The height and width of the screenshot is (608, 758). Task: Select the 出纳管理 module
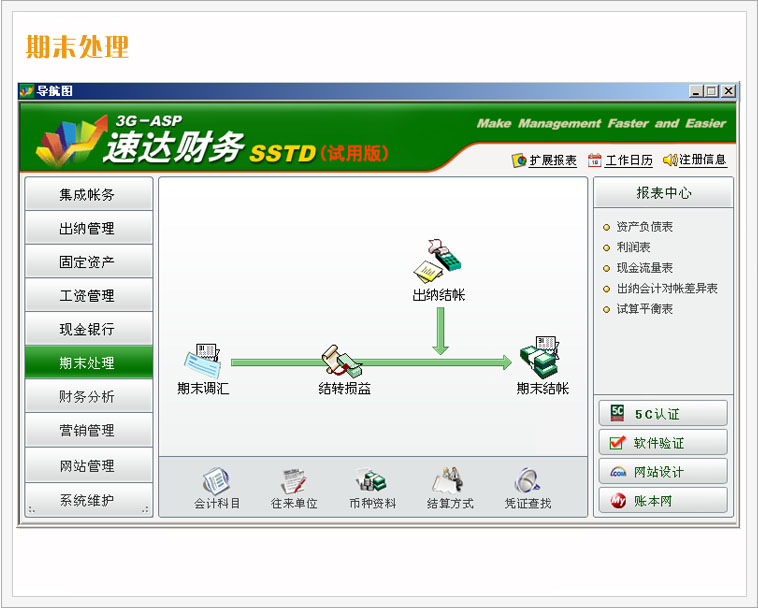coord(89,228)
